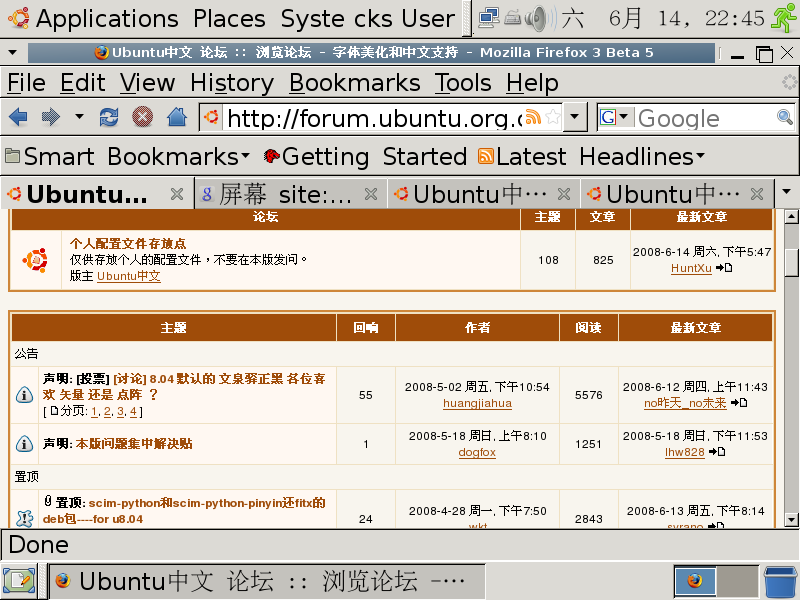The width and height of the screenshot is (800, 600).
Task: Open the Edit menu
Action: [x=83, y=83]
